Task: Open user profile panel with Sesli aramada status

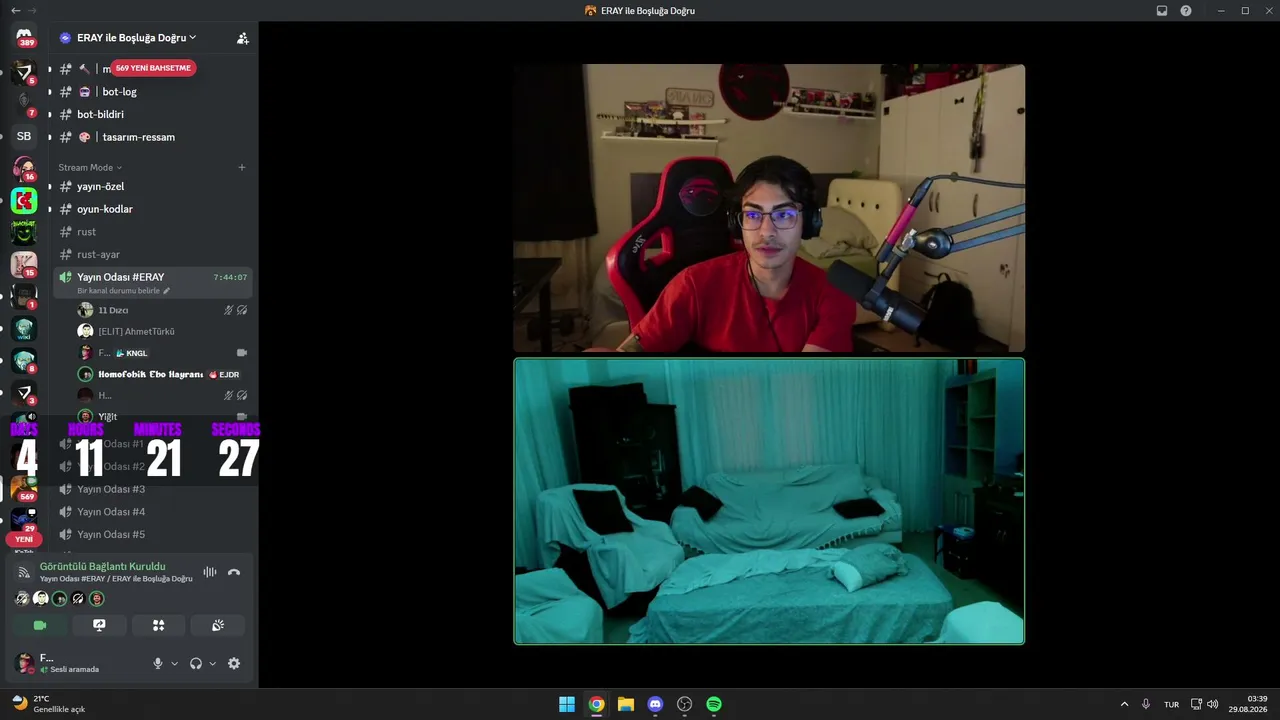Action: 77,663
